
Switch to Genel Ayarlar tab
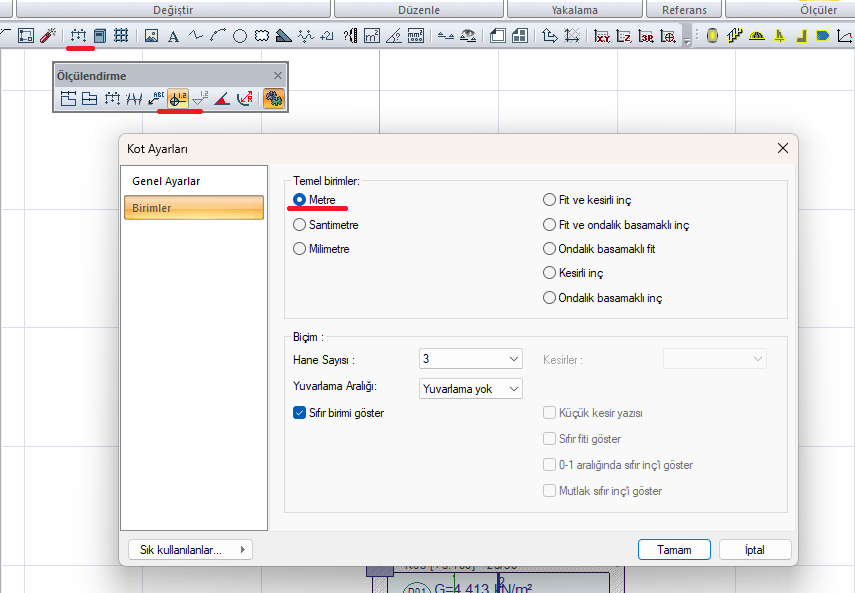click(x=166, y=181)
